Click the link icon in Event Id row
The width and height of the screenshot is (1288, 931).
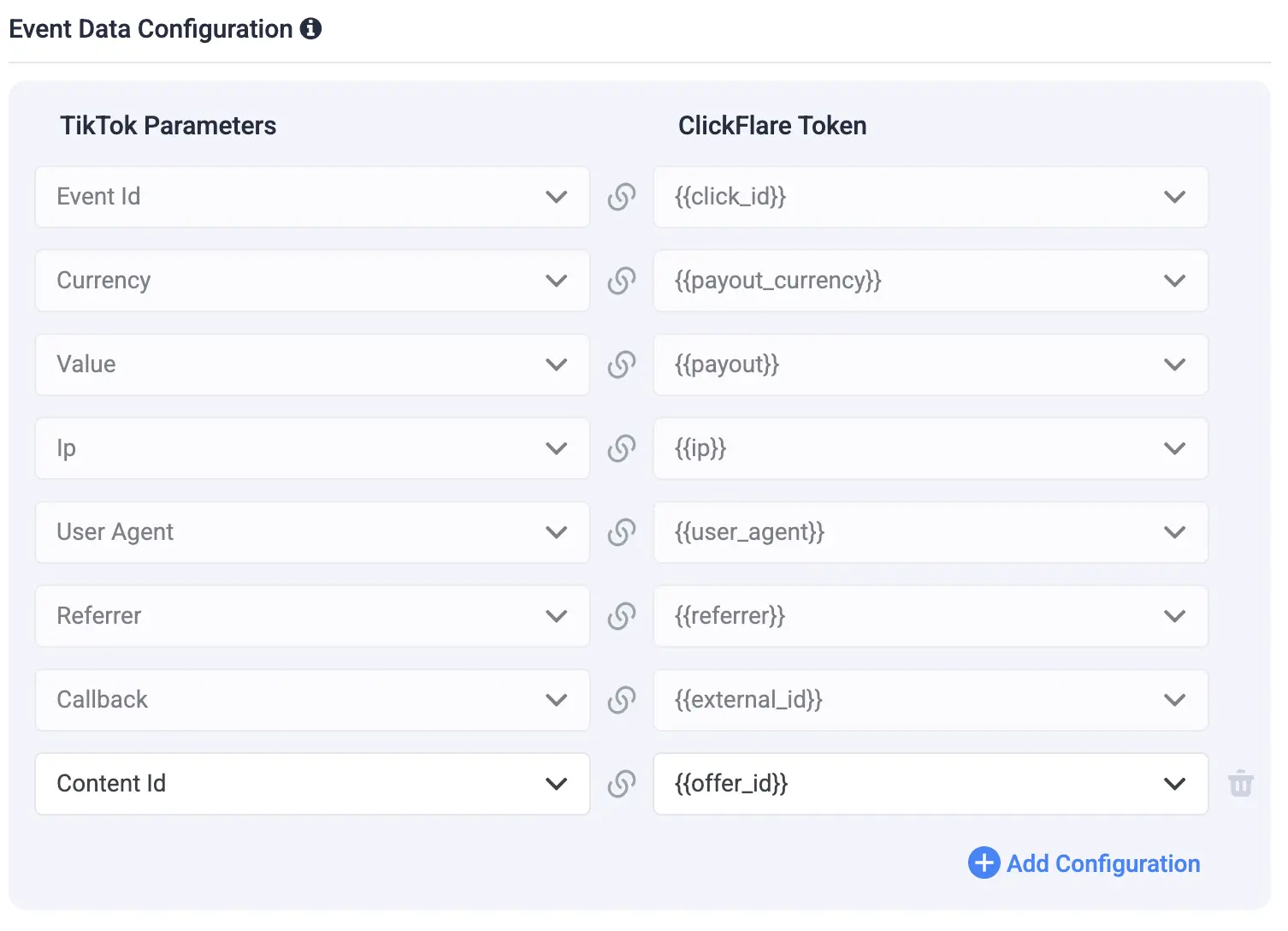click(x=622, y=197)
